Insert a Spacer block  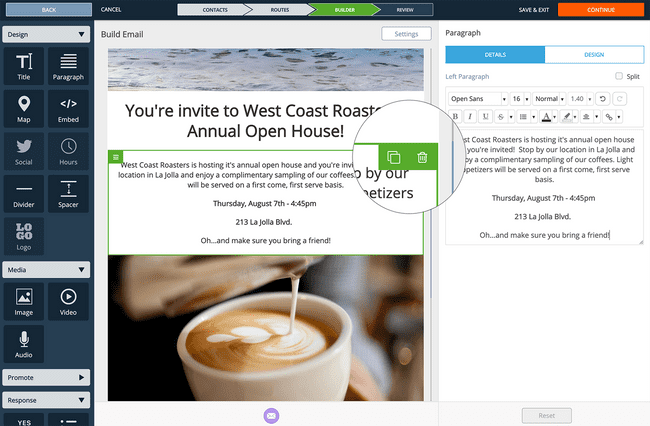[x=68, y=194]
